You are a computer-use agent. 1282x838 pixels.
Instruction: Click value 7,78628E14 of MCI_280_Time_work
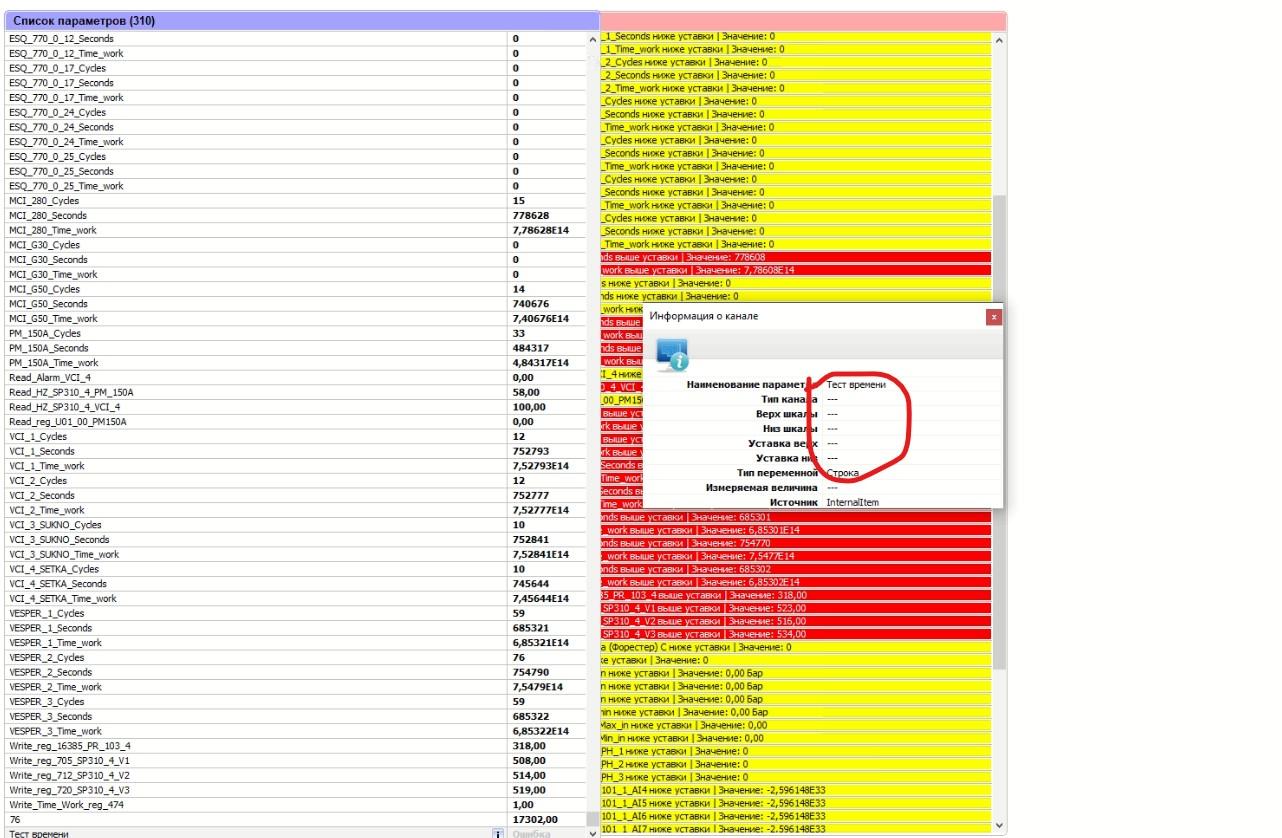pyautogui.click(x=540, y=230)
